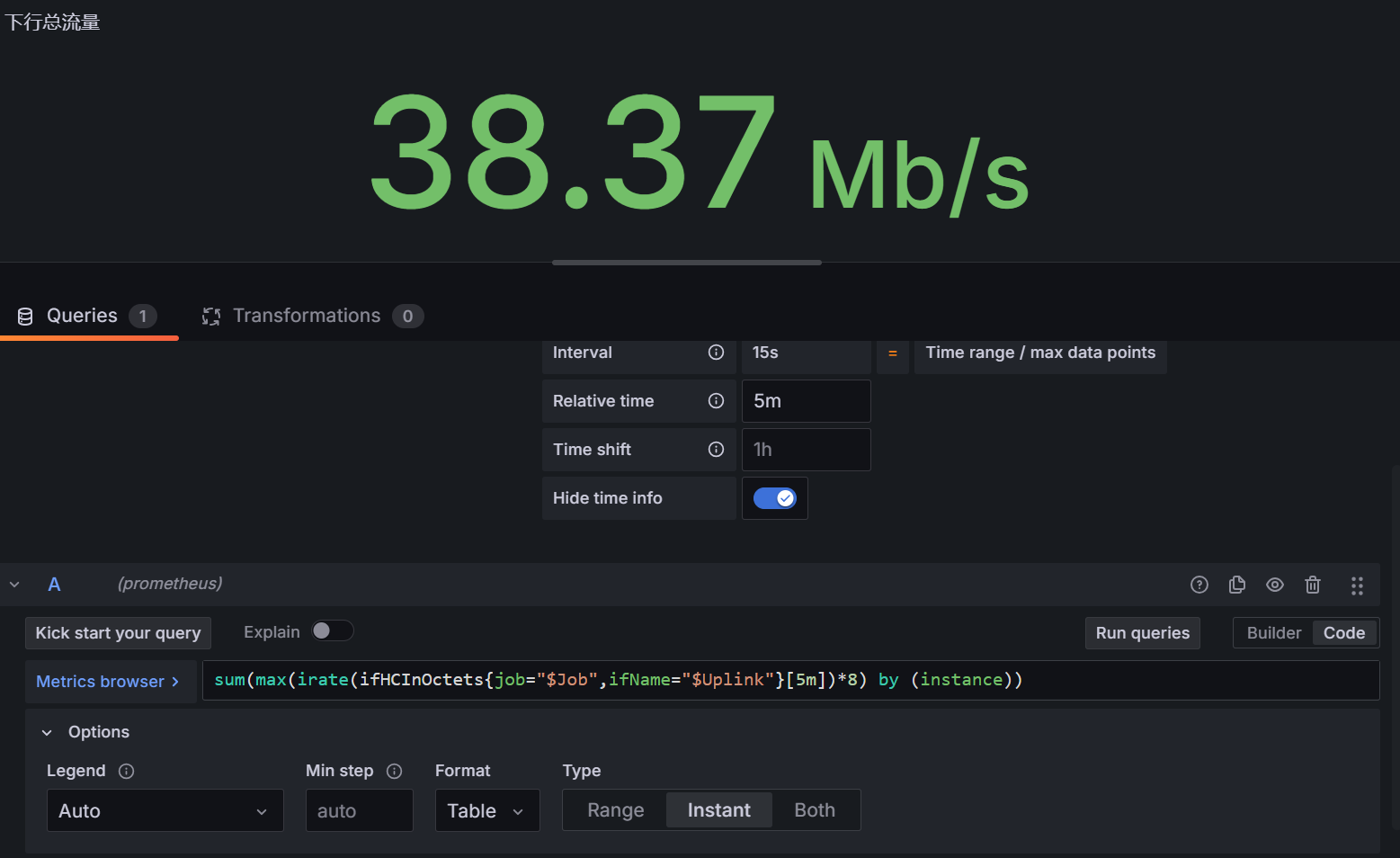The image size is (1400, 858).
Task: Click the editor vertical scrollbar
Action: (1396, 648)
